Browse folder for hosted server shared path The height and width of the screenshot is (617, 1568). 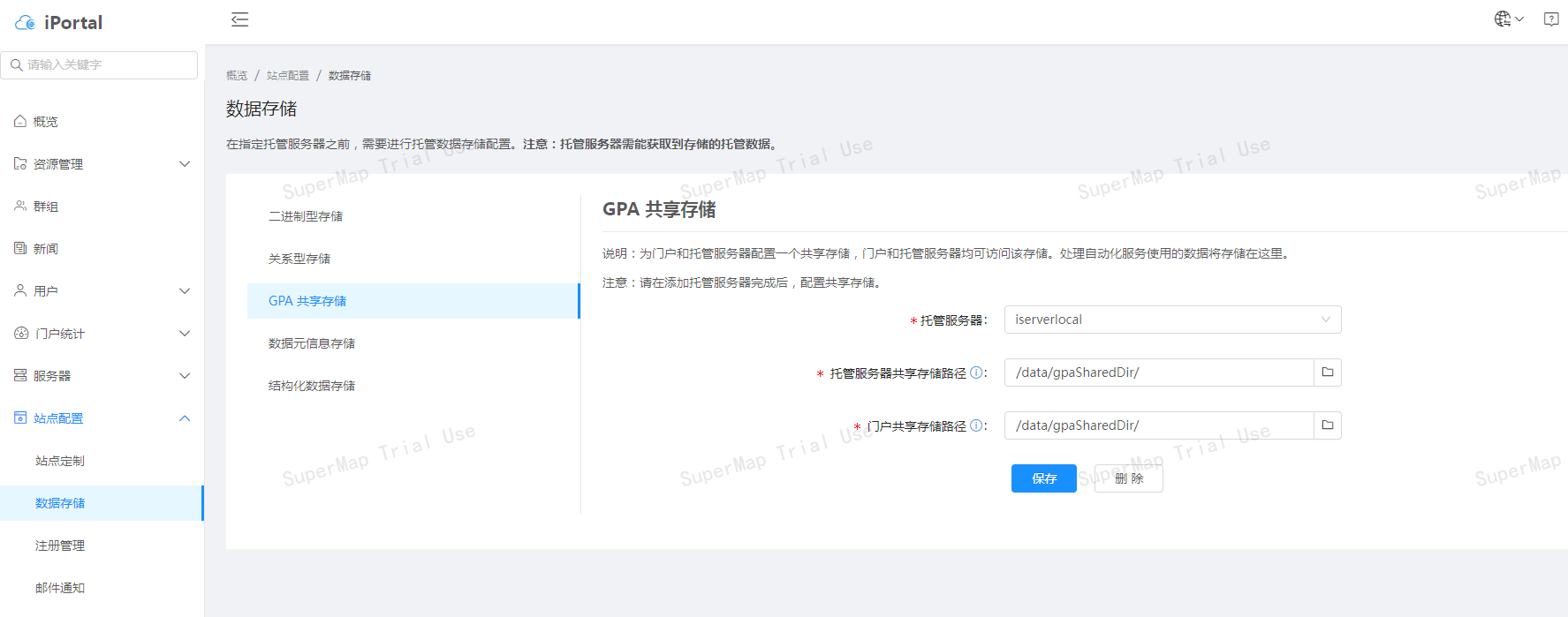pos(1327,372)
